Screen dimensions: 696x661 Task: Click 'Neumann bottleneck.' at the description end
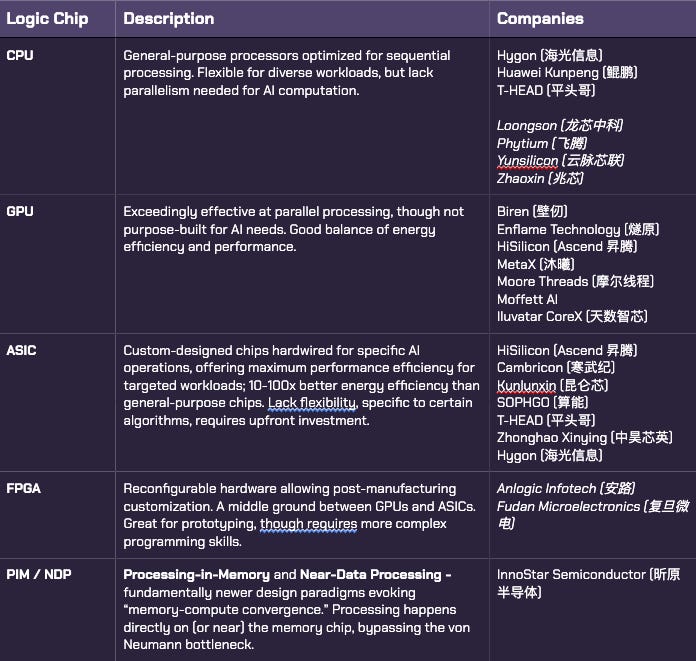coord(189,645)
